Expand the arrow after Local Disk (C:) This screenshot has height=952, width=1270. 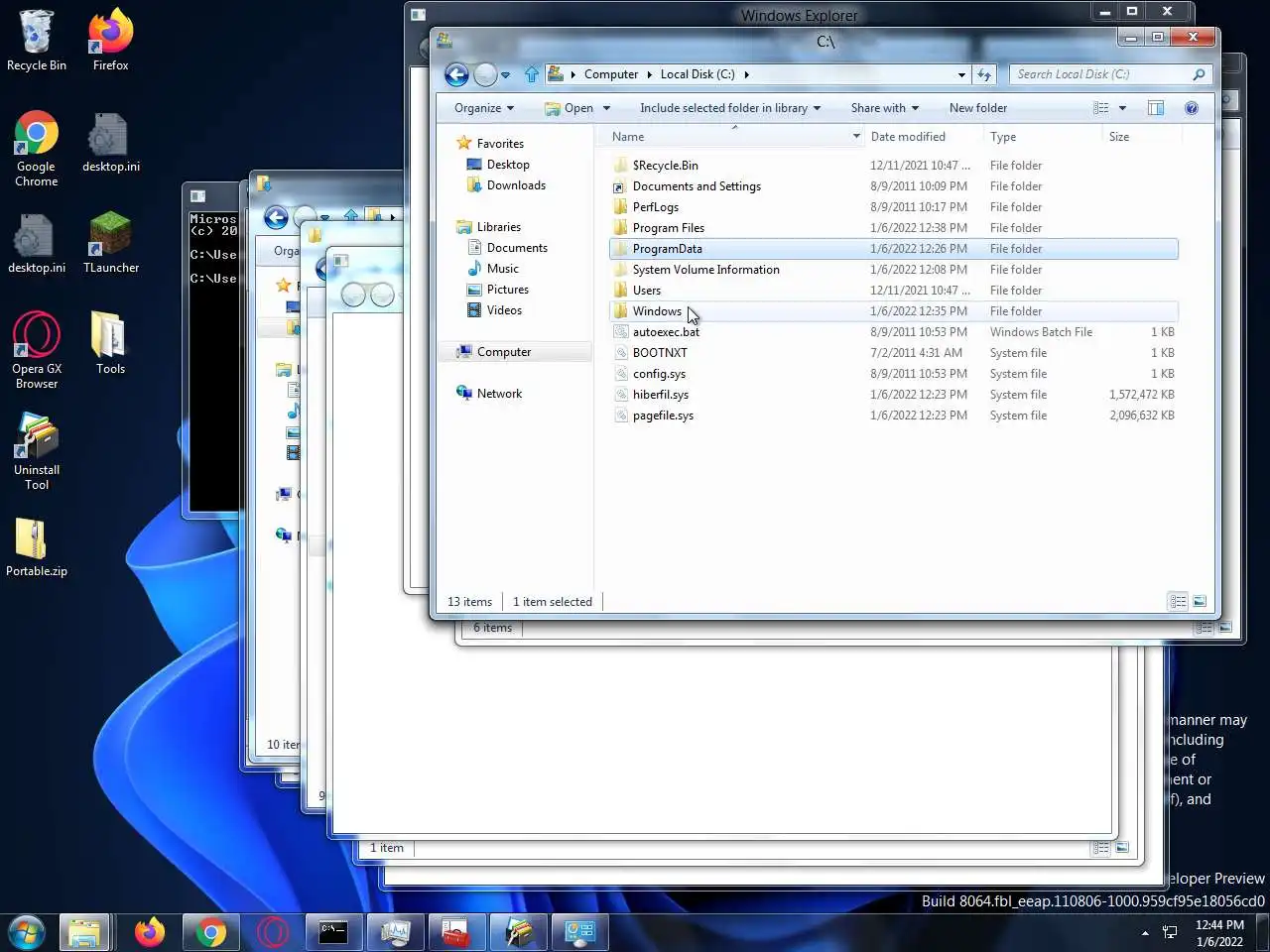click(x=746, y=74)
